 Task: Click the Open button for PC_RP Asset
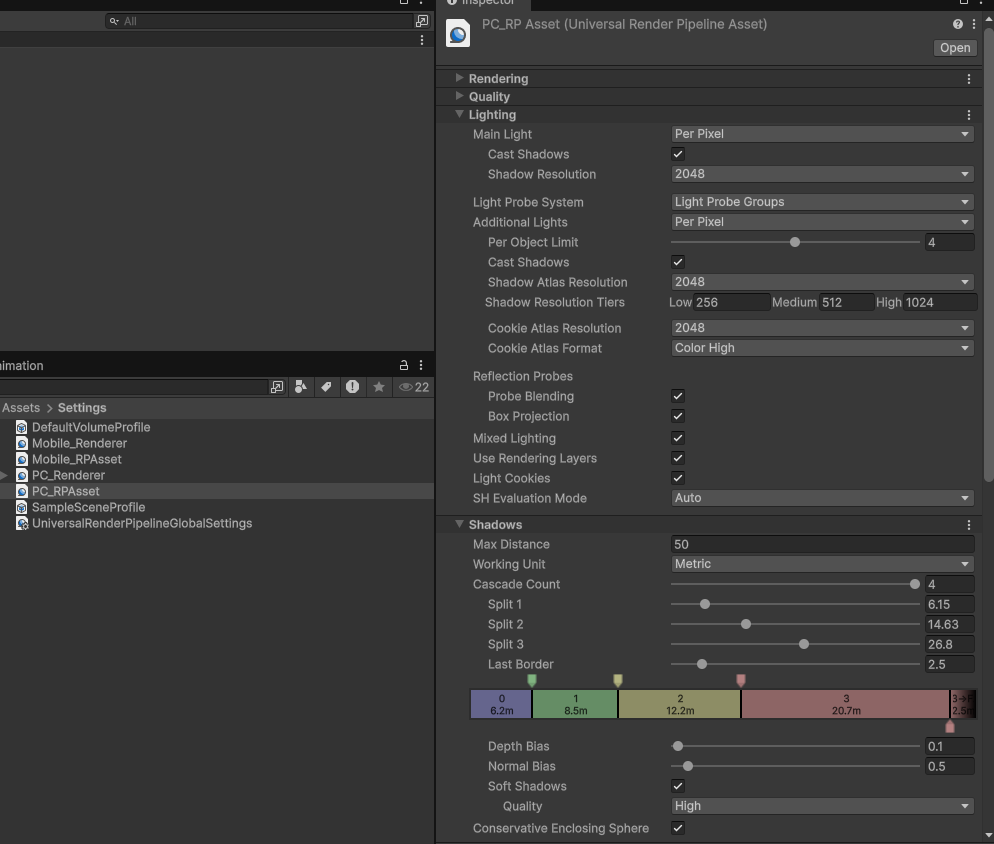pyautogui.click(x=954, y=48)
